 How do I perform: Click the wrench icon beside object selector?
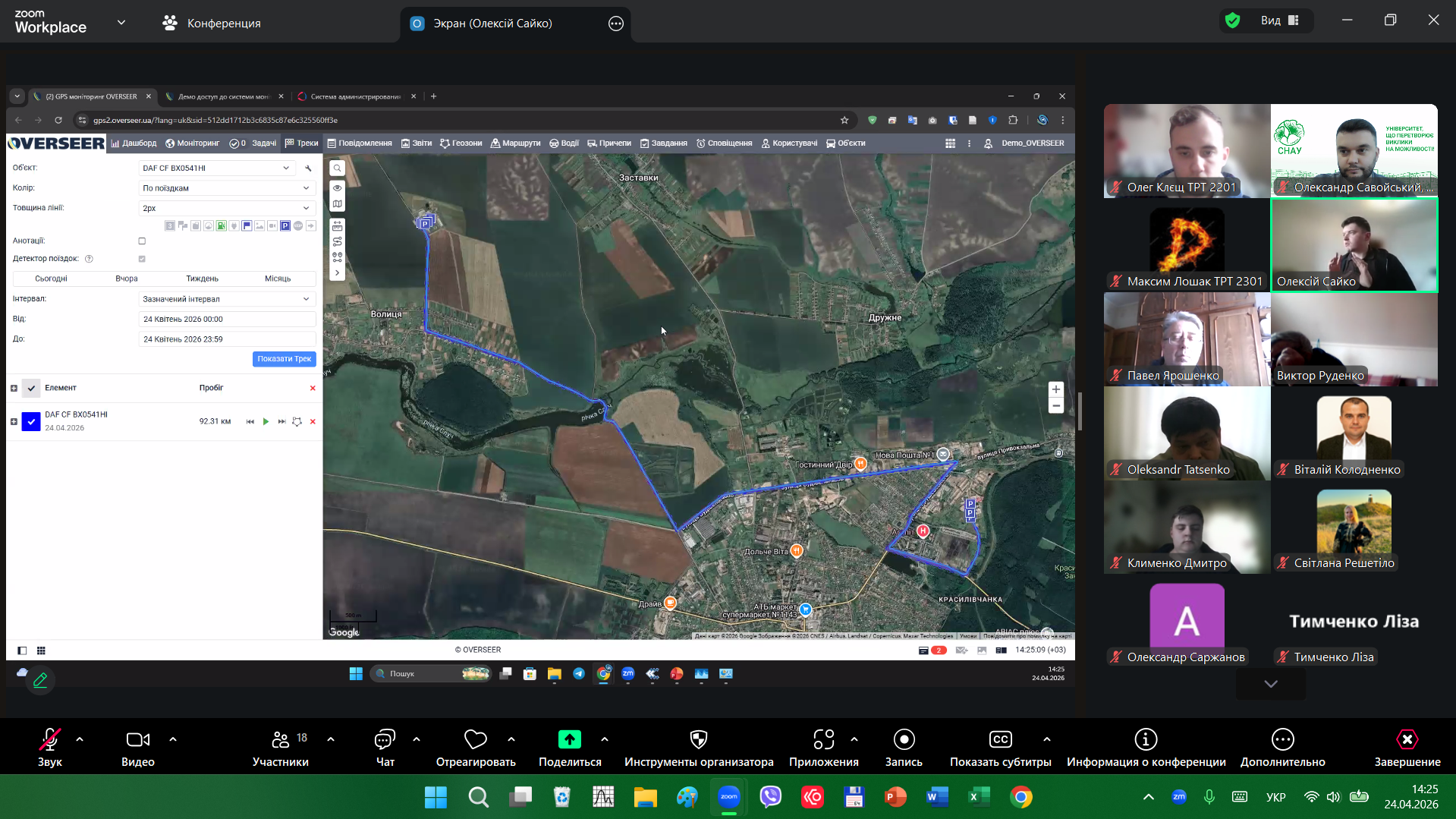coord(308,169)
